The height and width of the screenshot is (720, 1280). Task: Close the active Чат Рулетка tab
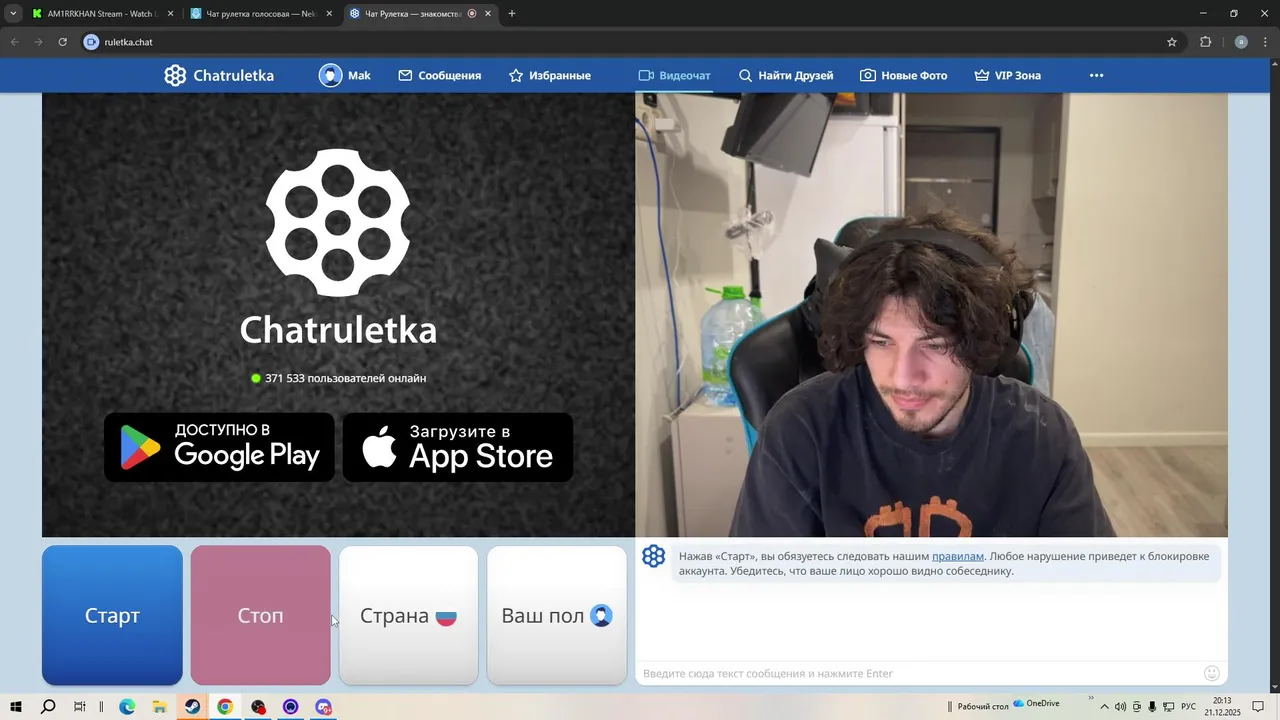(488, 14)
